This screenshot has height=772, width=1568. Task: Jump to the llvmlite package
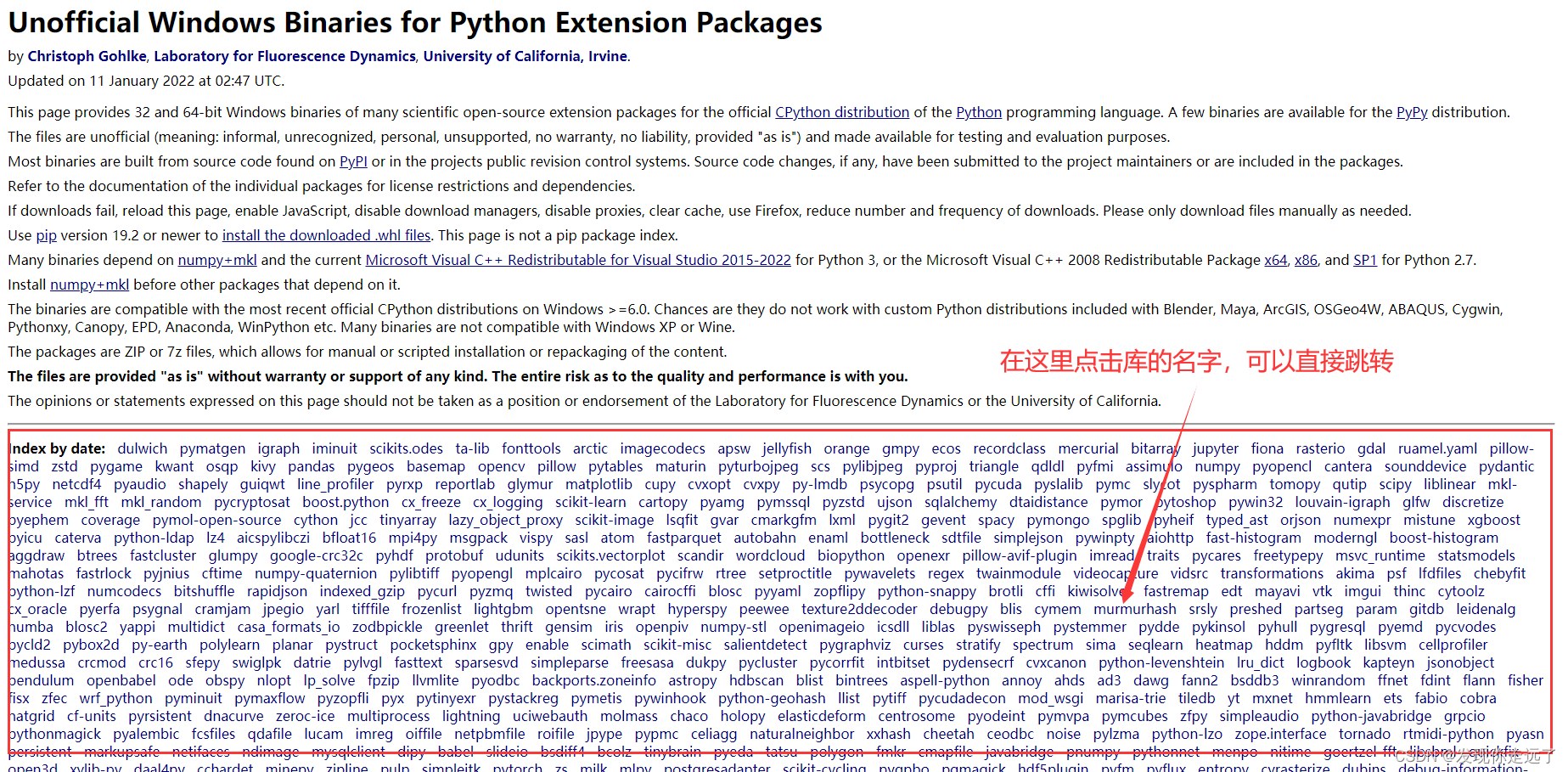tap(435, 680)
